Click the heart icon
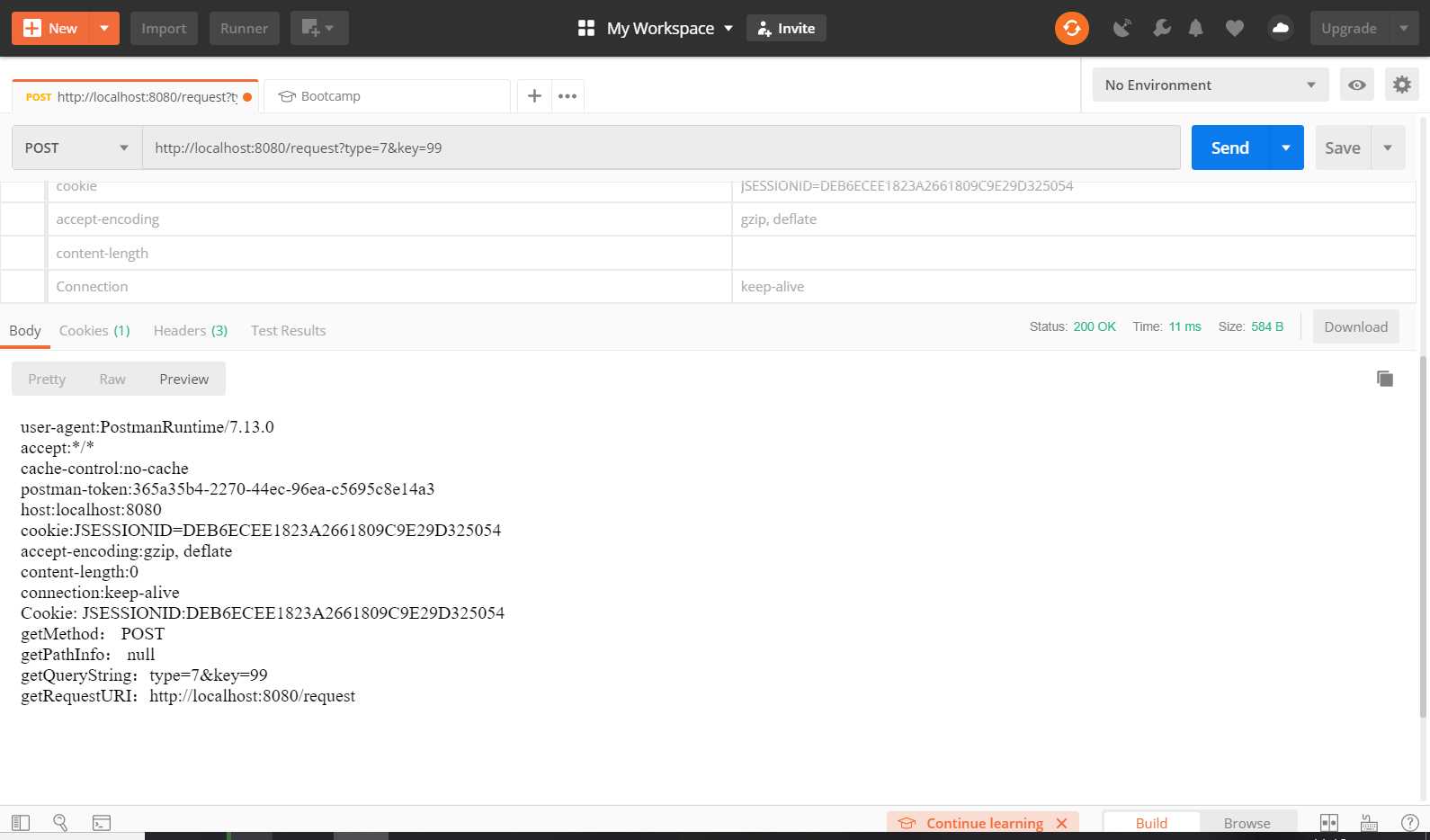The image size is (1430, 840). pyautogui.click(x=1235, y=28)
